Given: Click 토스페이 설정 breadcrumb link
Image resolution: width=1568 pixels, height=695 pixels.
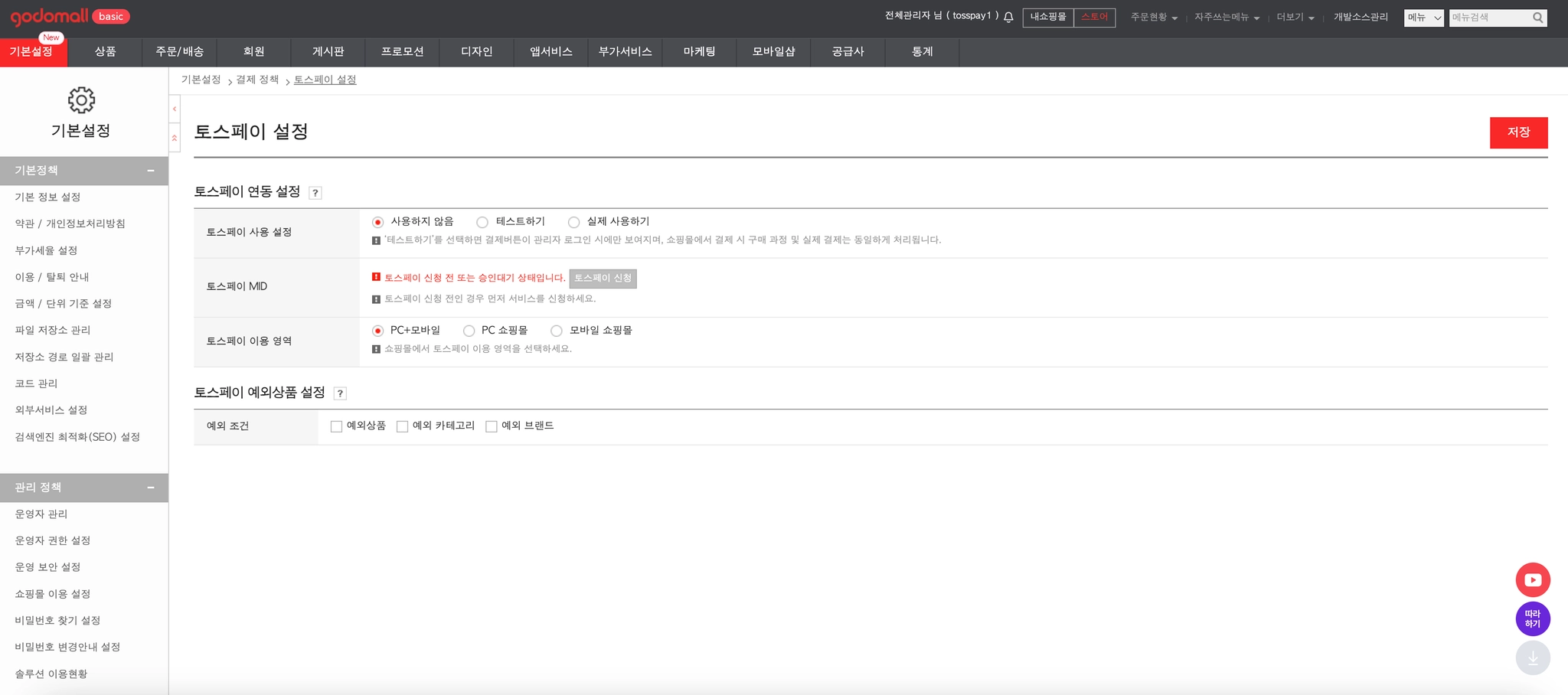Looking at the screenshot, I should click(325, 80).
